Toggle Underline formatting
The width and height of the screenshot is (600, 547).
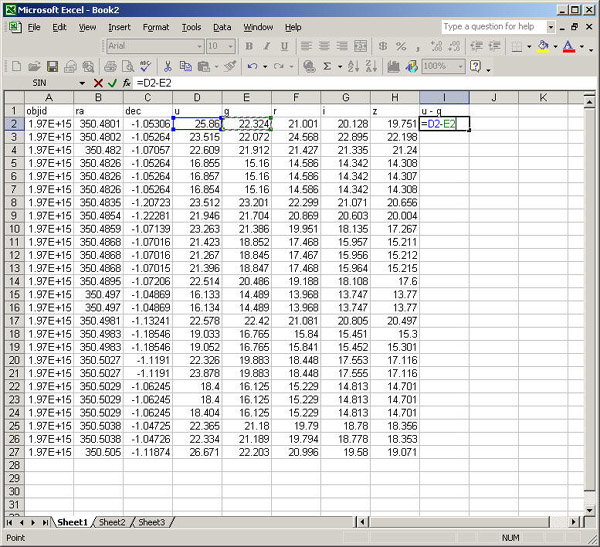[284, 46]
